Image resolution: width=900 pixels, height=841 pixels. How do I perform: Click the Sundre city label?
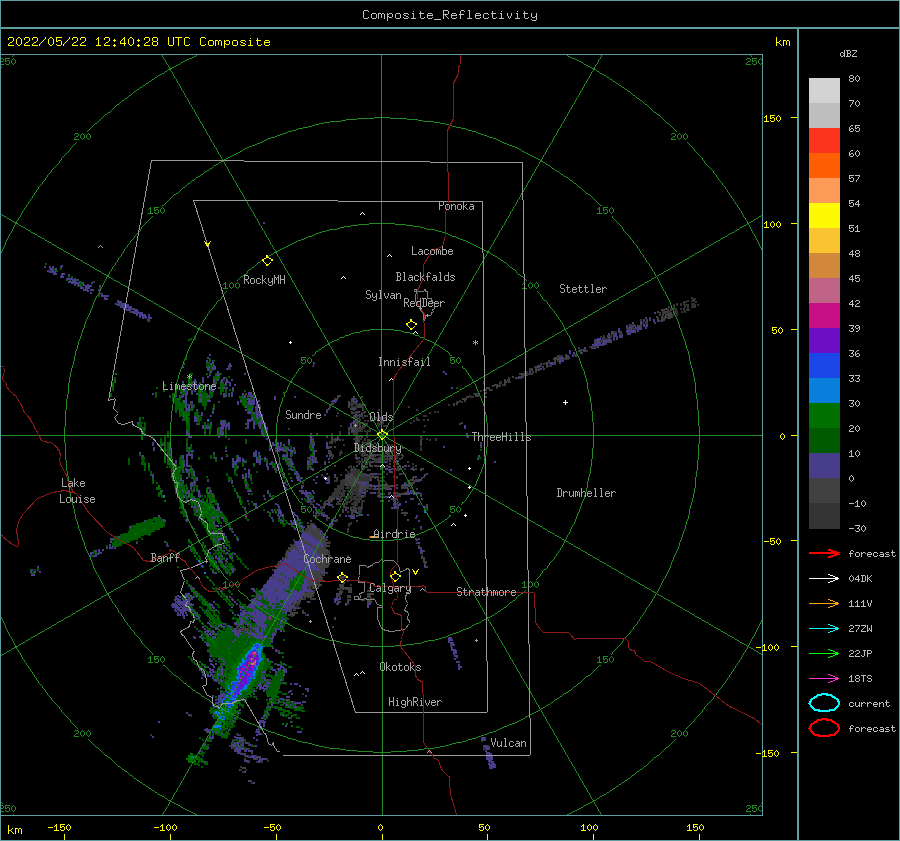[303, 414]
